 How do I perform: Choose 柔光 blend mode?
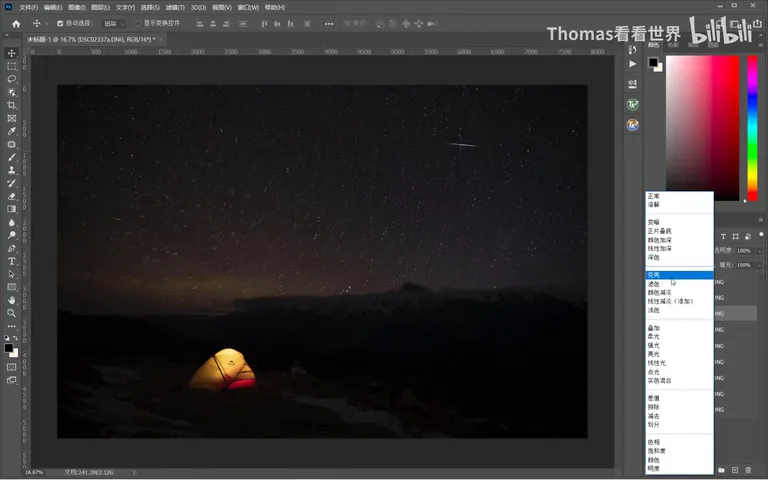pos(653,336)
